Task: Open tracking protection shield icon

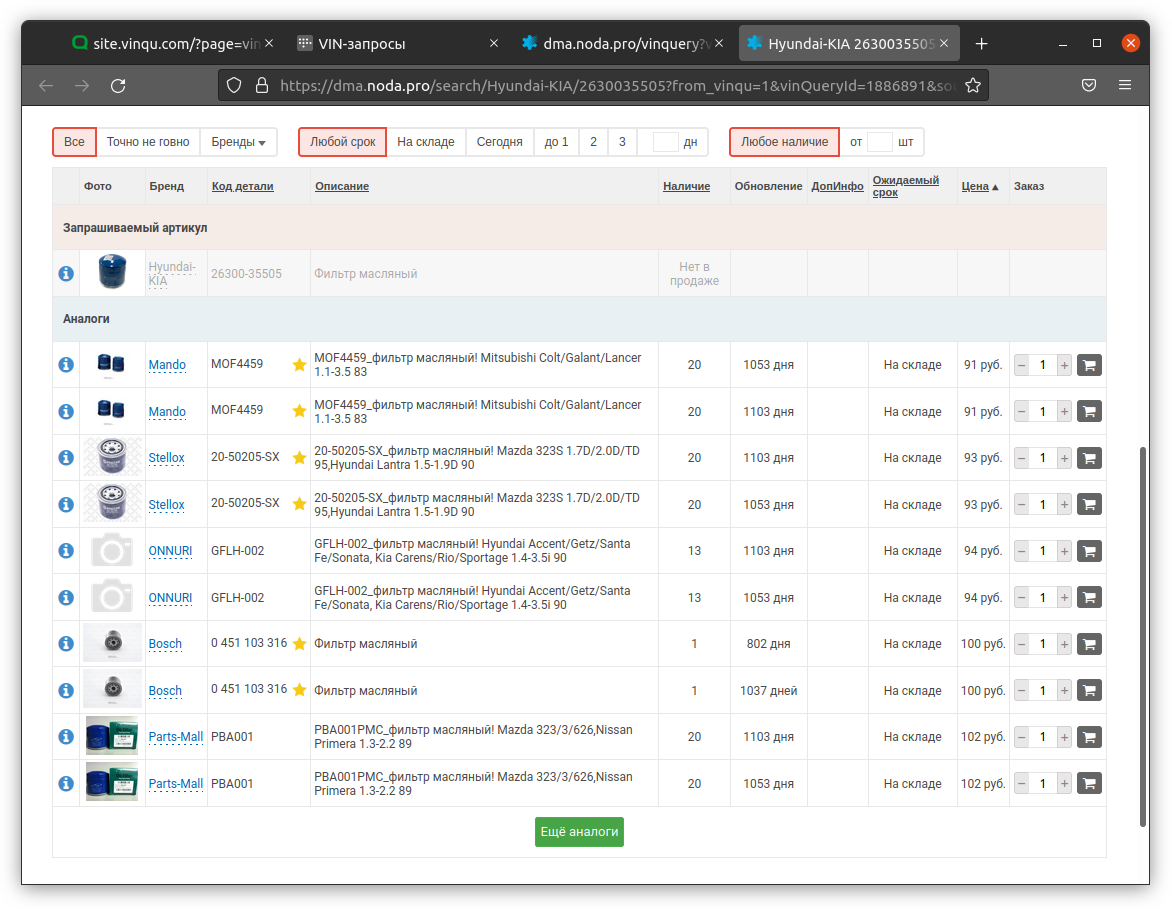Action: tap(234, 85)
